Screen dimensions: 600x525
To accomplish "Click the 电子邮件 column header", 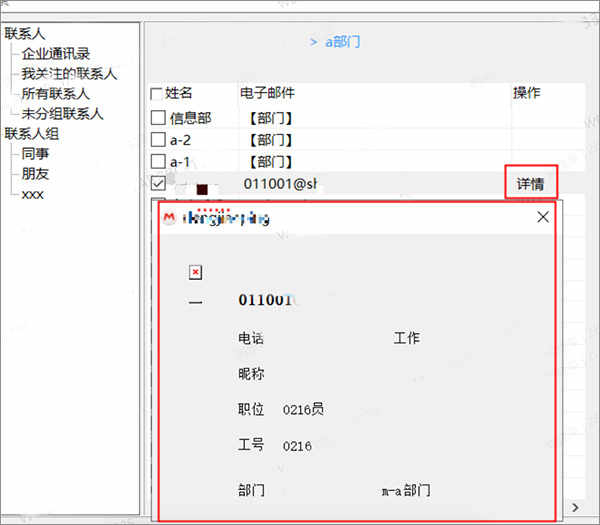I will coord(267,93).
